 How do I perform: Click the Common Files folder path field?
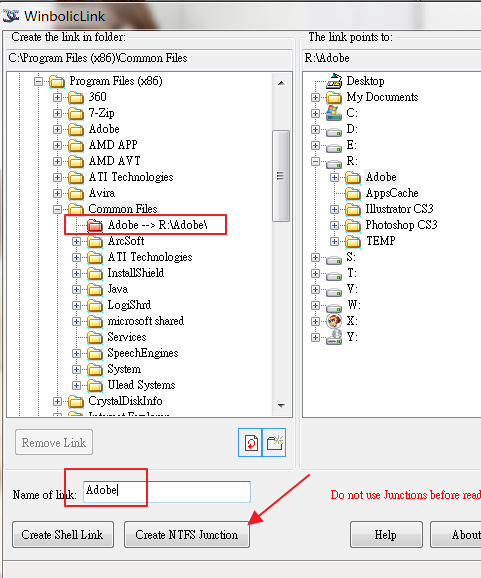click(x=149, y=58)
